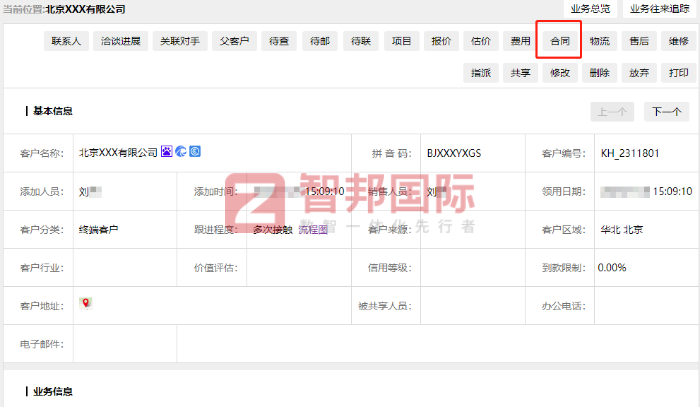Viewport: 700px width, 407px height.
Task: Select the customer number KH_2311801
Action: [630, 153]
